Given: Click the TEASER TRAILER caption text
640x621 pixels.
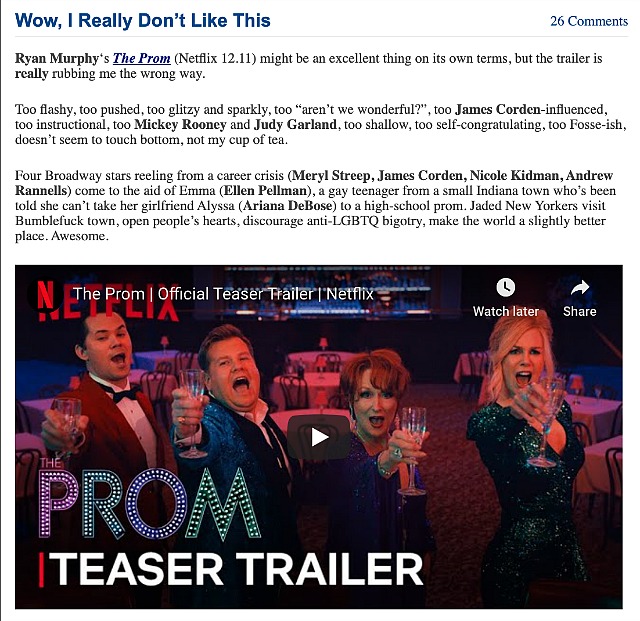Looking at the screenshot, I should 231,569.
